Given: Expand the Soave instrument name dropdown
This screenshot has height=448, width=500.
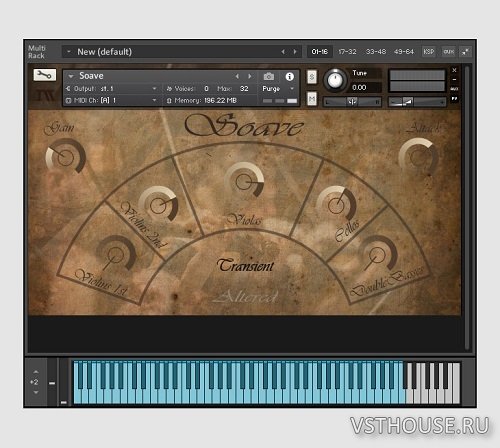Looking at the screenshot, I should [71, 76].
